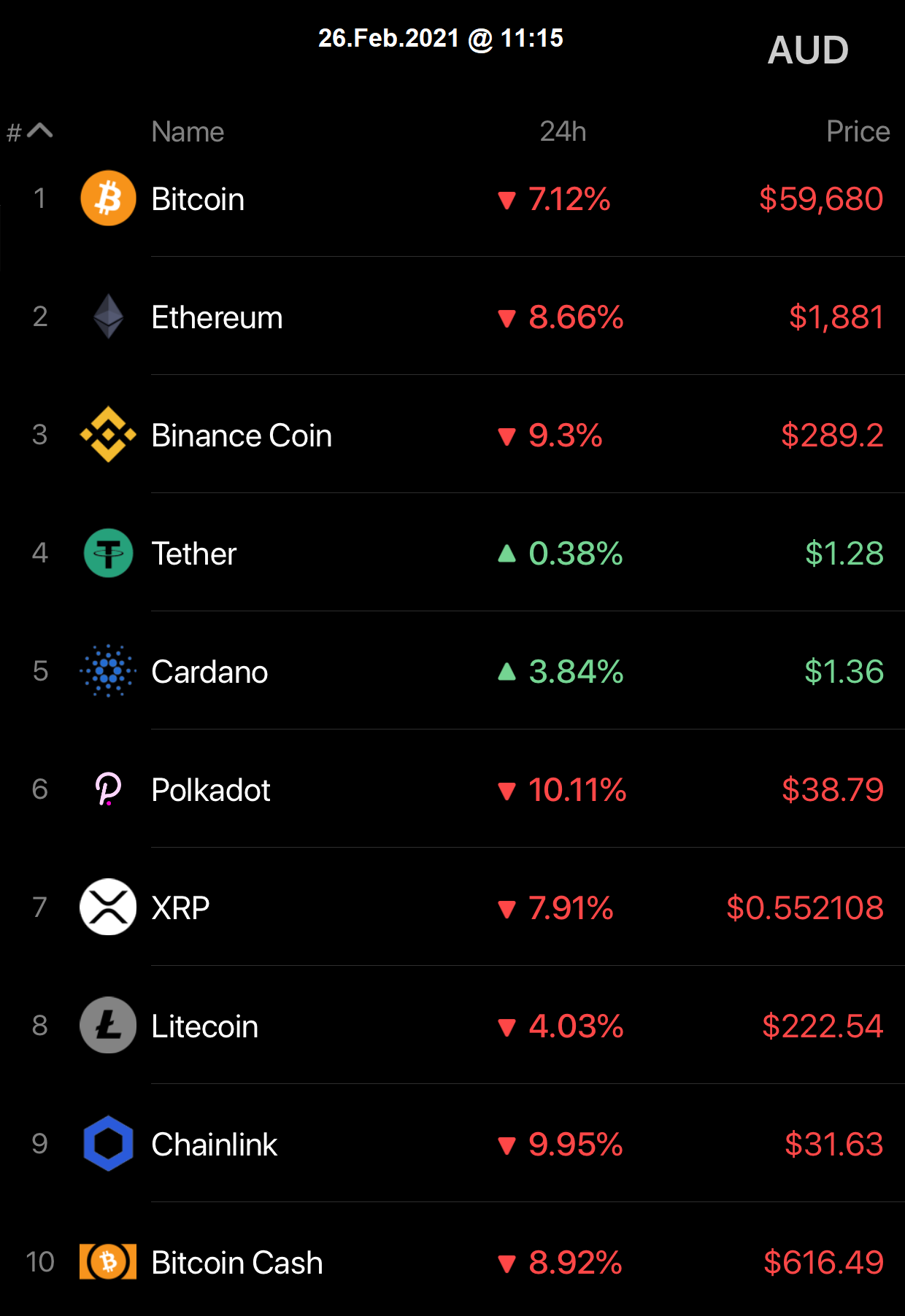Viewport: 905px width, 1316px height.
Task: Click the Cardano dotted logo icon
Action: 108,671
